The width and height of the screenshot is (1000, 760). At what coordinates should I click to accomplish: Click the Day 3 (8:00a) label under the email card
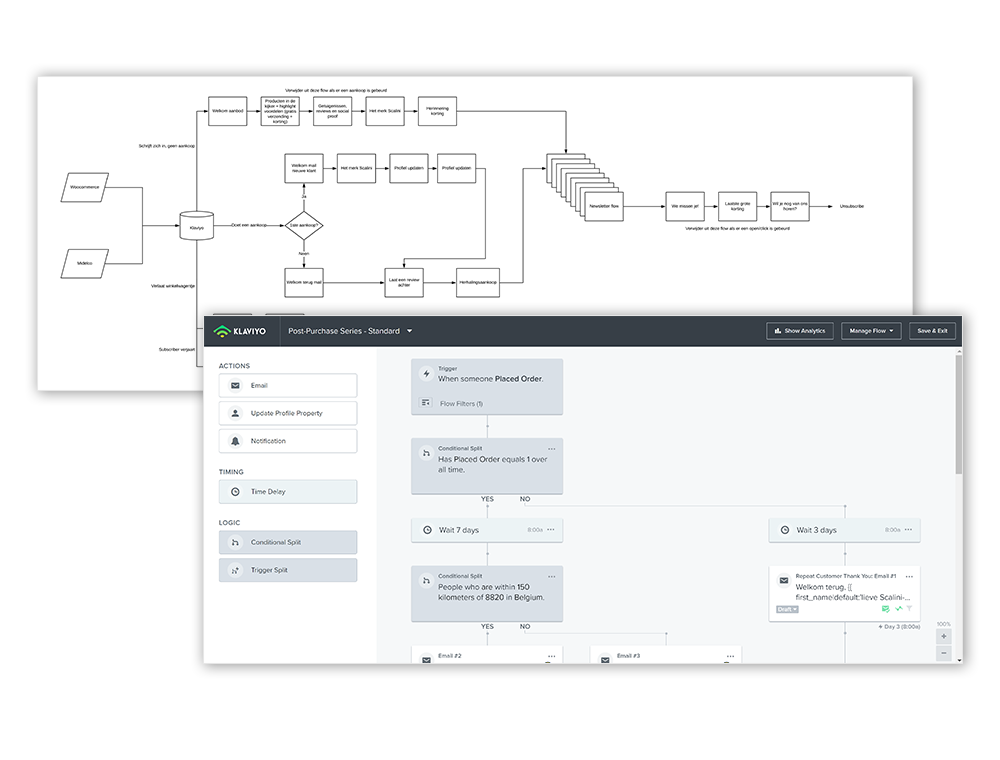[899, 627]
